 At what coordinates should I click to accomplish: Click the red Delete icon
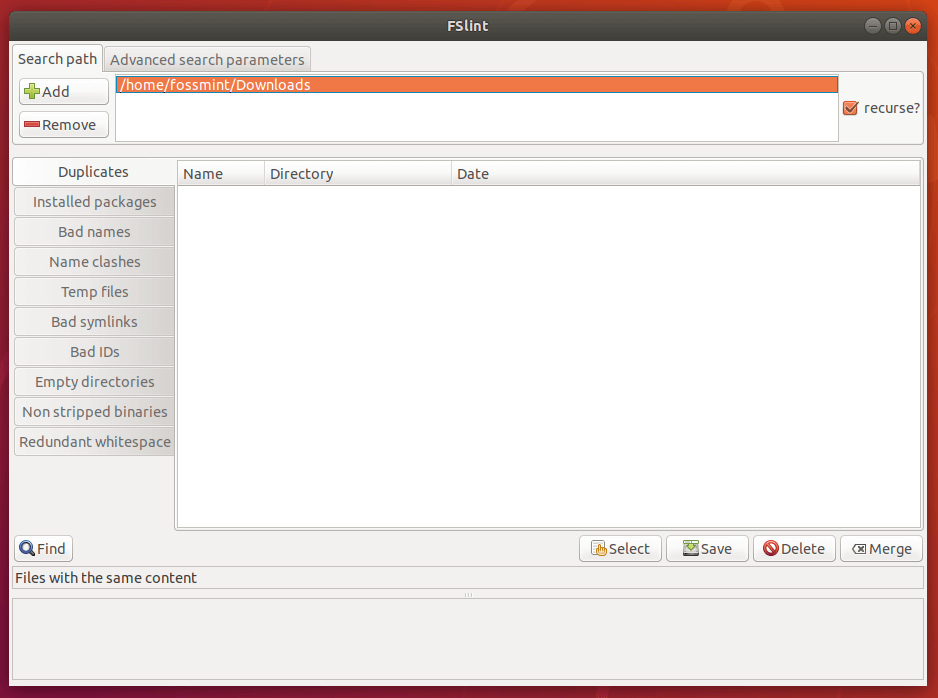pyautogui.click(x=773, y=548)
